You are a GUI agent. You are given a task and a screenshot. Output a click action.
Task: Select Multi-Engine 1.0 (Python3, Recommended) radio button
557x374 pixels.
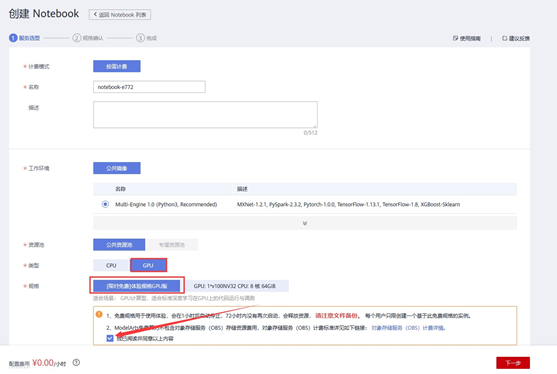pyautogui.click(x=105, y=204)
